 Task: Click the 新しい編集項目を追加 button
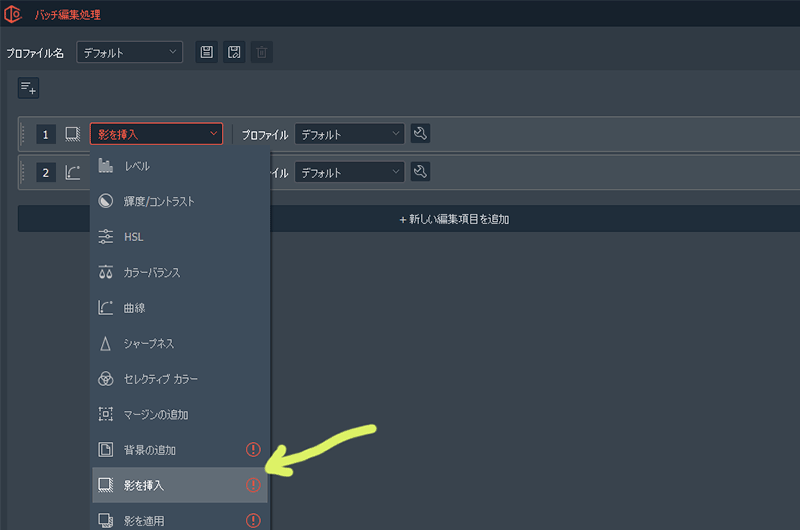[x=455, y=218]
